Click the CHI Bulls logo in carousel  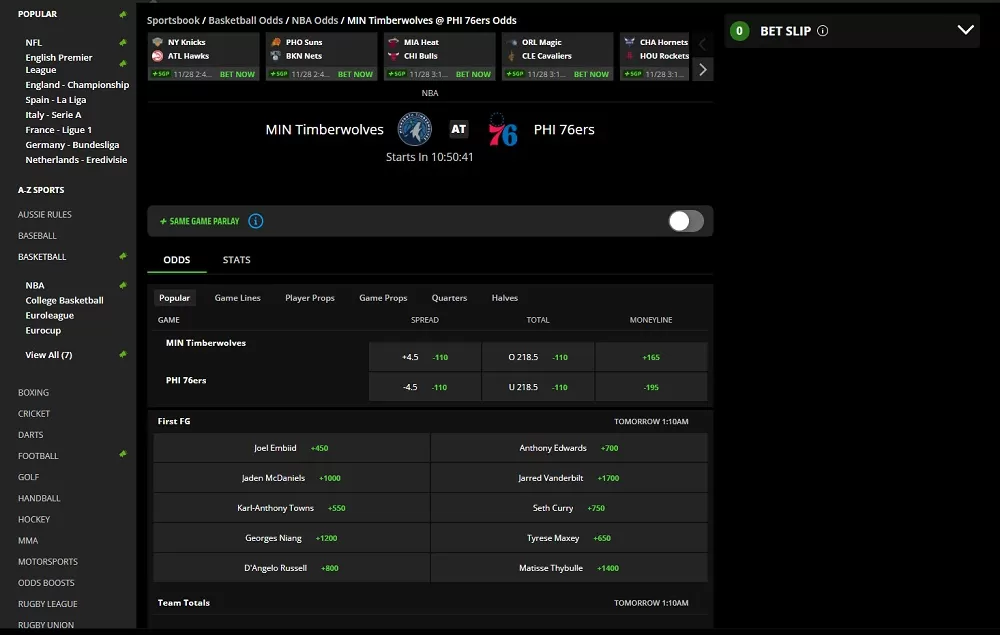pyautogui.click(x=393, y=56)
